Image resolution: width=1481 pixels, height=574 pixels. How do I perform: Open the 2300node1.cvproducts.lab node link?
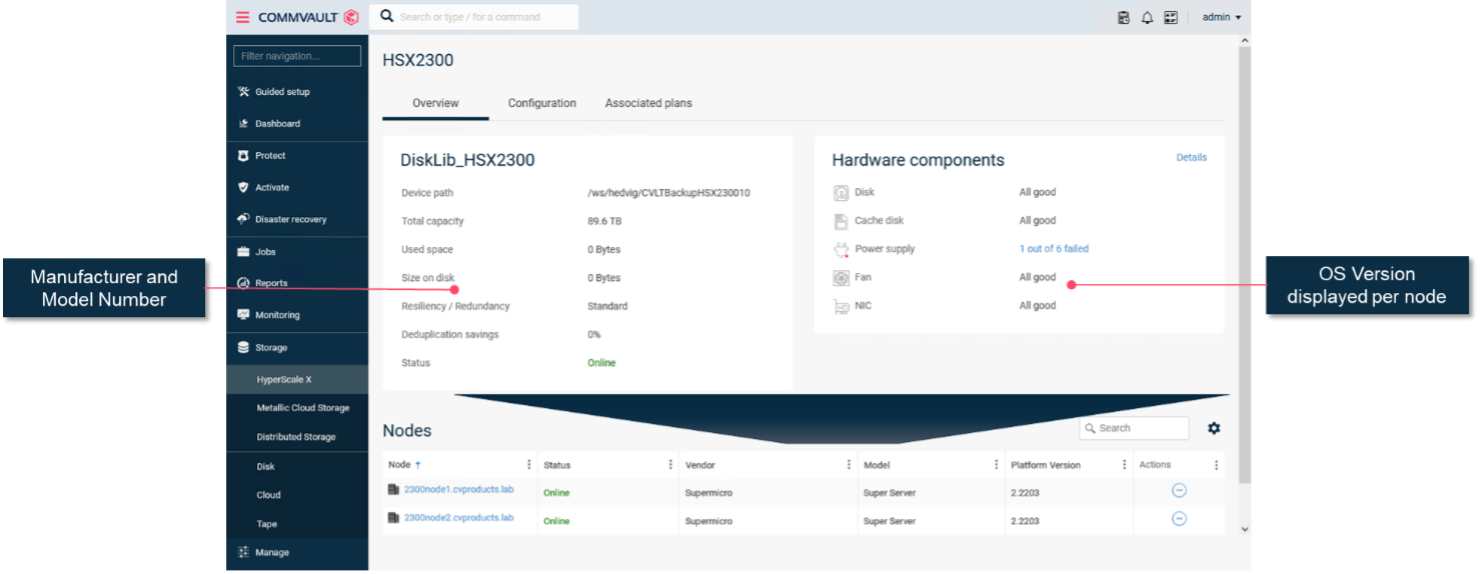pyautogui.click(x=459, y=489)
